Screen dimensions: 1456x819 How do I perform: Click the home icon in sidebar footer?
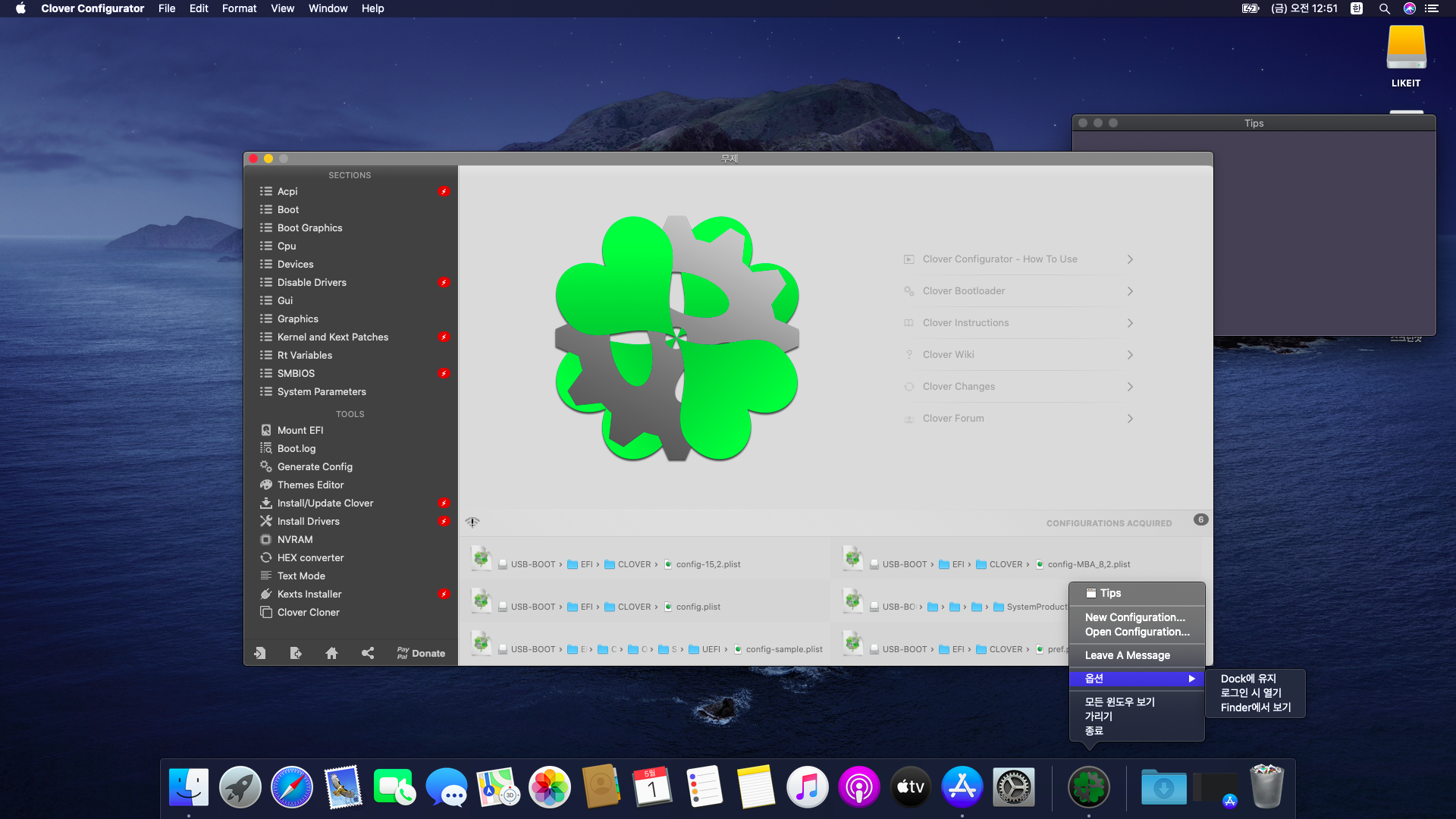(331, 653)
